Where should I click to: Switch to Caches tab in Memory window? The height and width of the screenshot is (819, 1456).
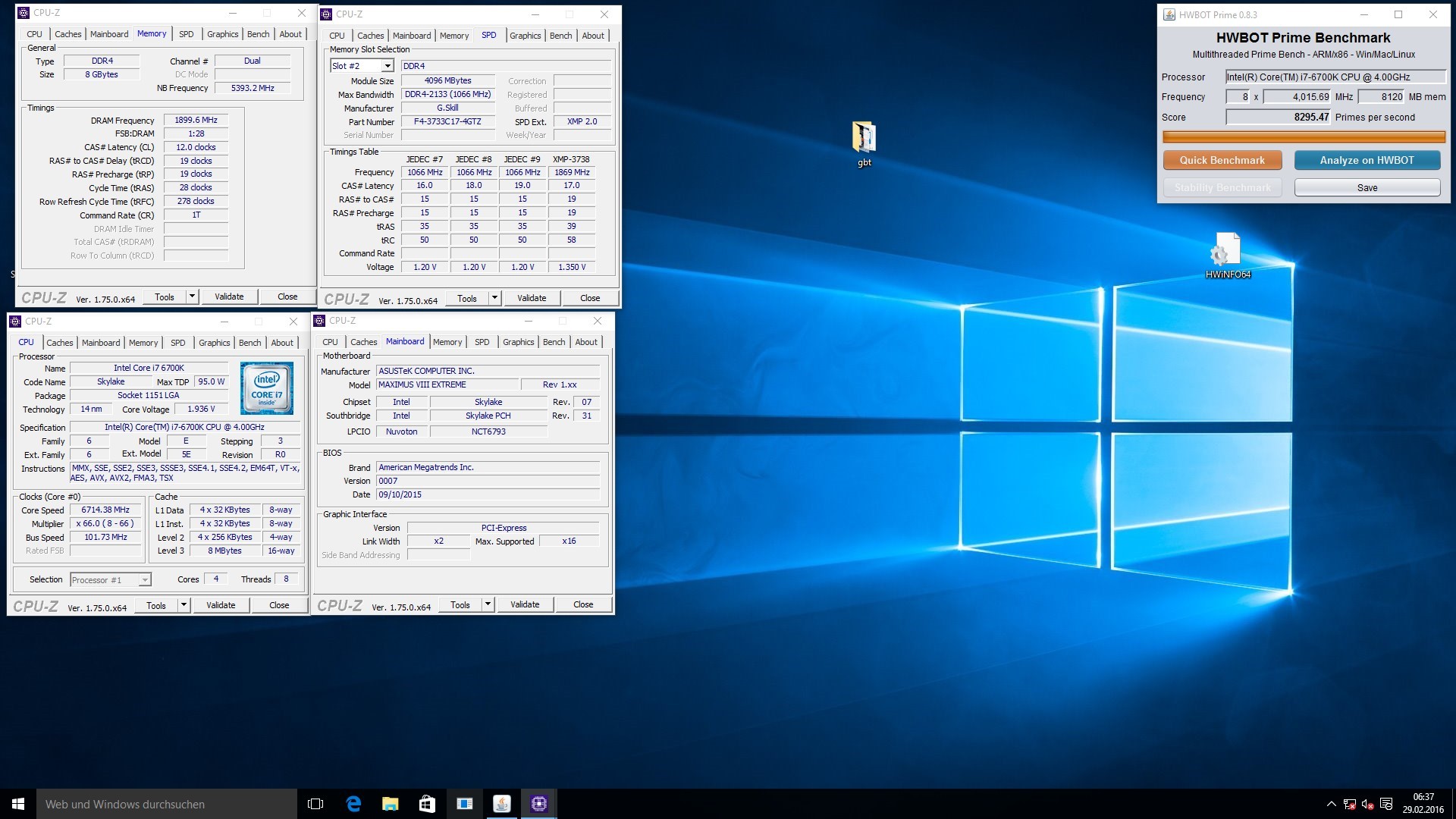67,34
